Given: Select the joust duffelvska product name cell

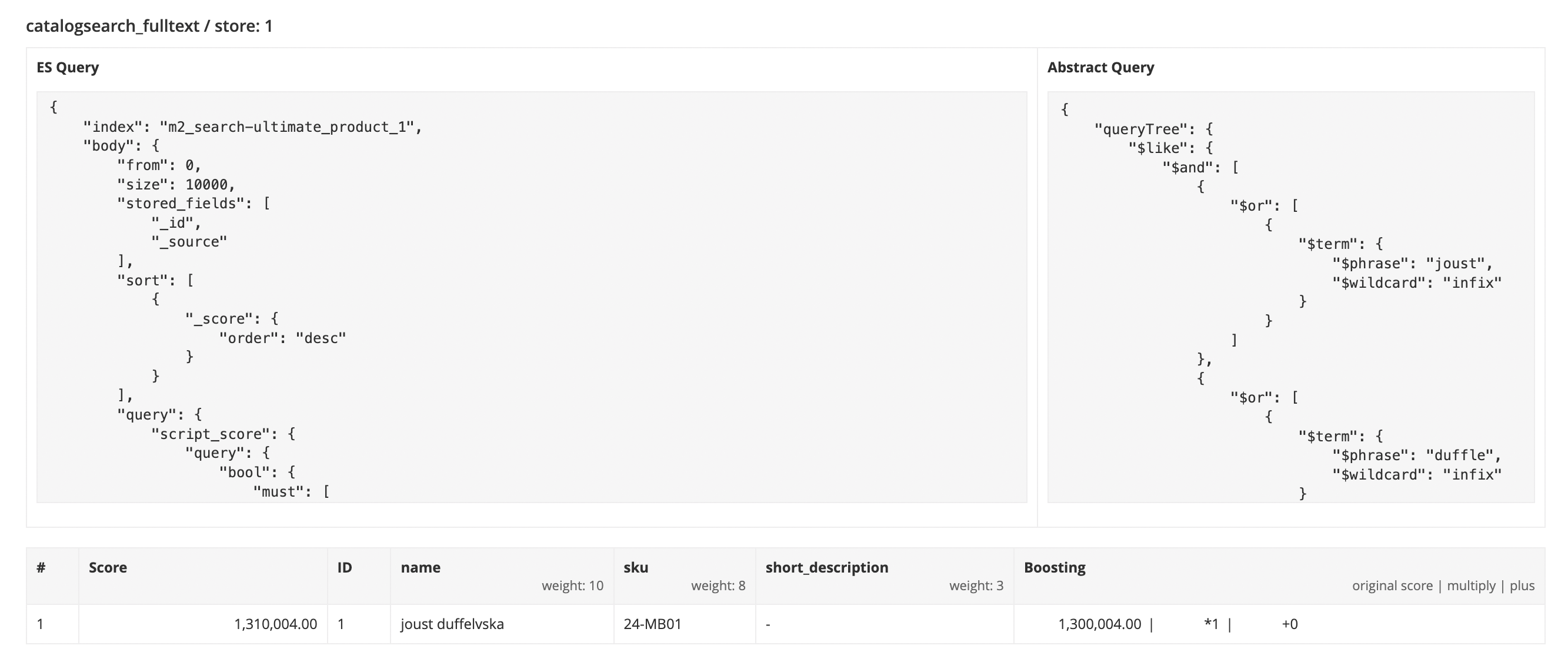Looking at the screenshot, I should point(452,624).
